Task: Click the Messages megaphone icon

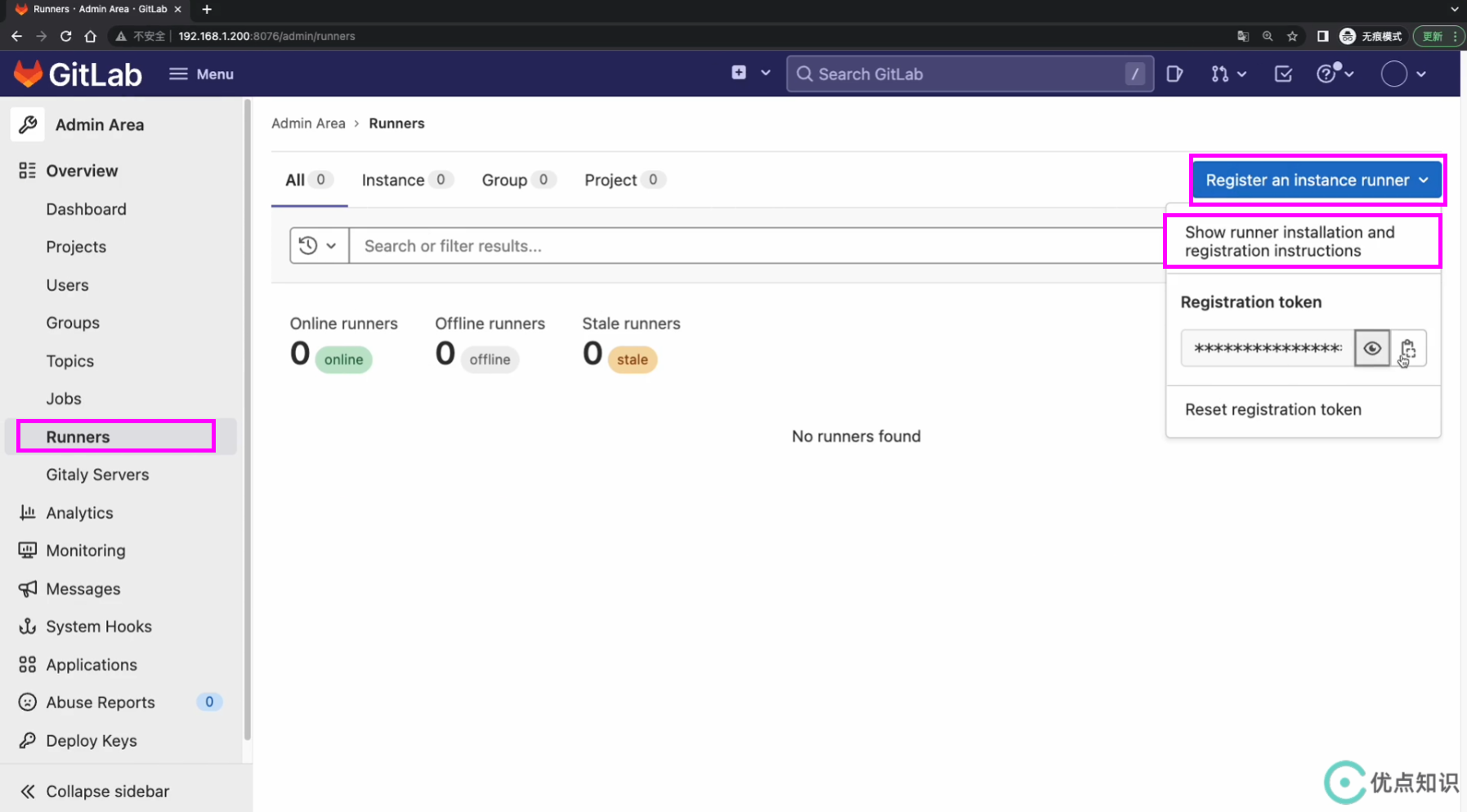Action: pos(27,588)
